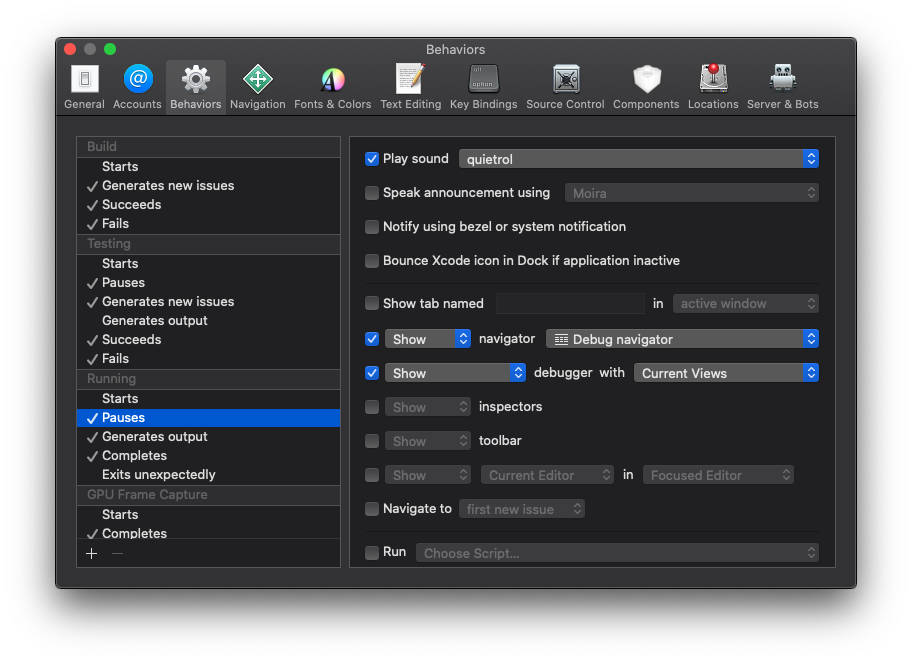Enable Bounce Xcode icon in Dock checkbox
Image resolution: width=912 pixels, height=662 pixels.
pos(372,261)
